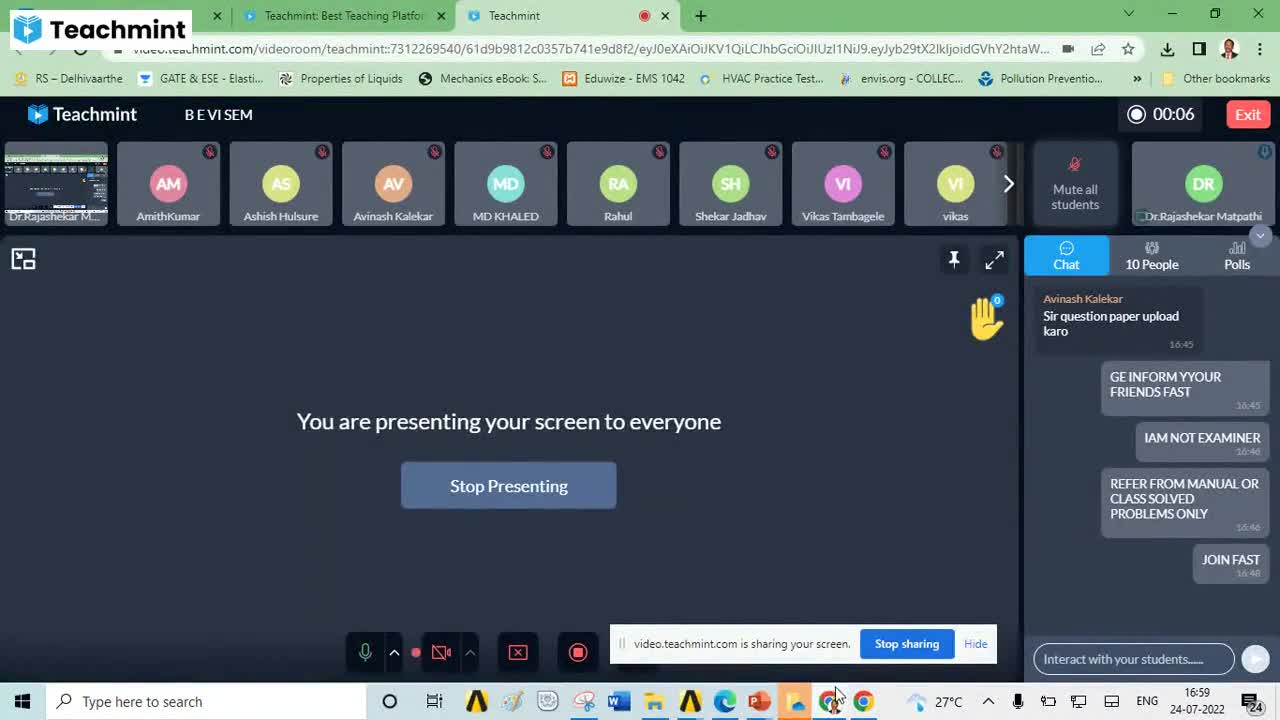1280x720 pixels.
Task: Open the Chrome tab search dropdown
Action: (1129, 14)
